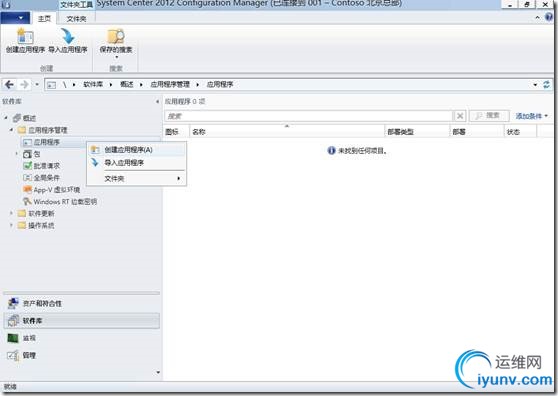Clear the search with the X button

(x=460, y=116)
